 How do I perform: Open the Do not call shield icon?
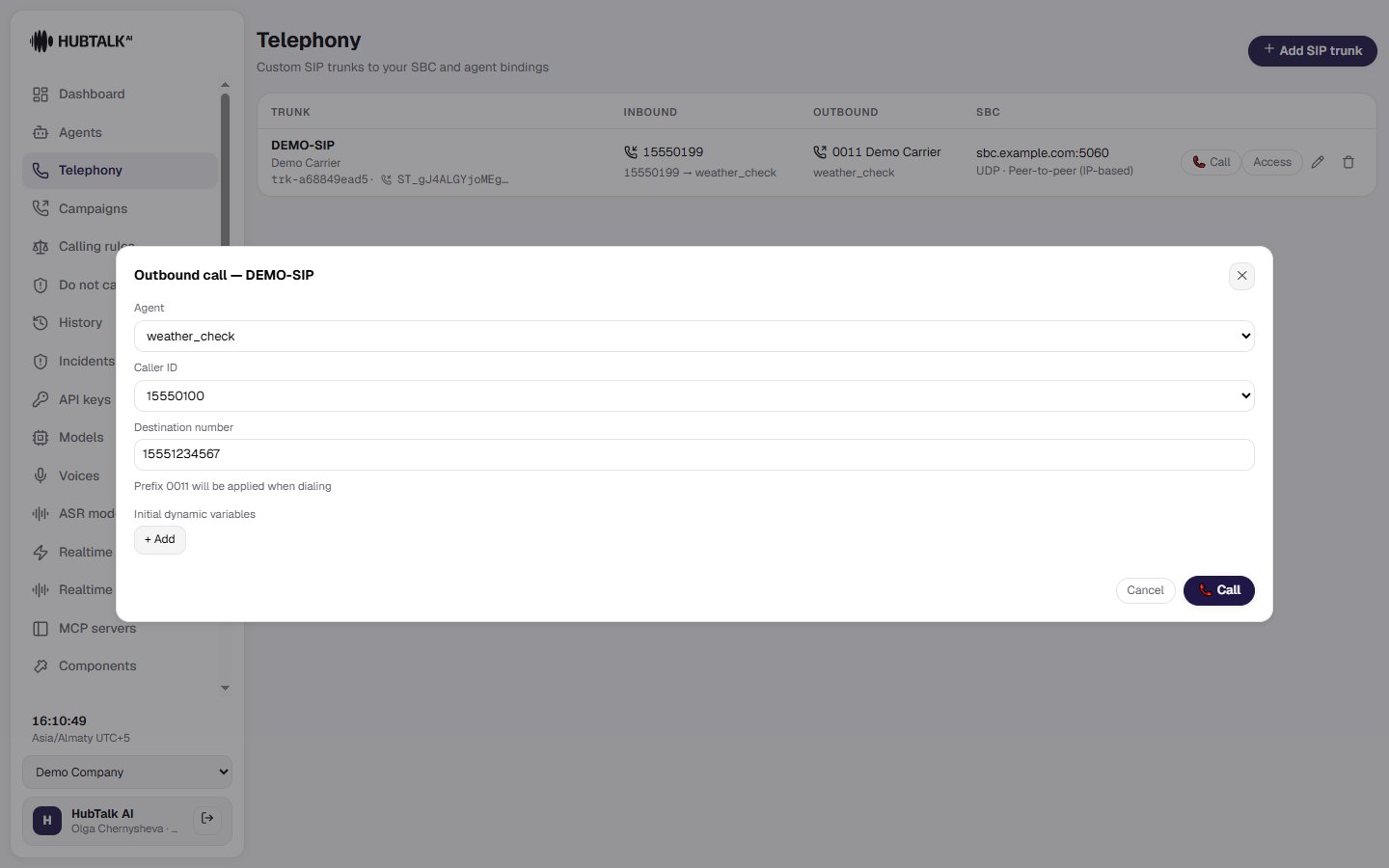(41, 285)
